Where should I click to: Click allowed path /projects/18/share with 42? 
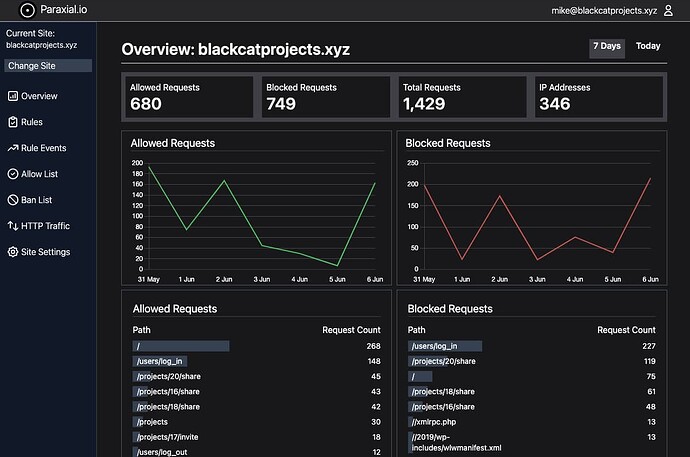[257, 407]
